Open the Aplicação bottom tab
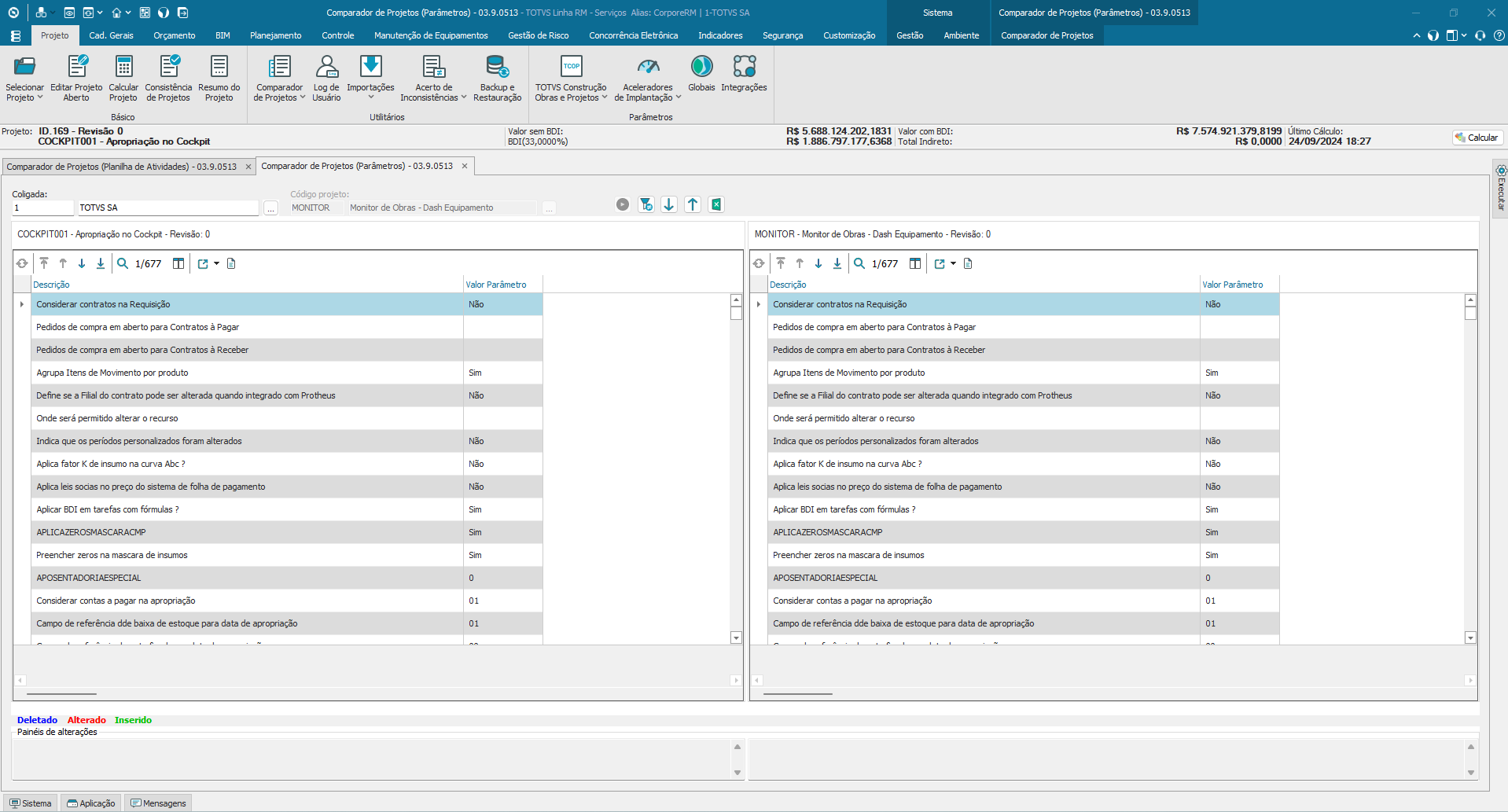The image size is (1508, 812). (91, 803)
